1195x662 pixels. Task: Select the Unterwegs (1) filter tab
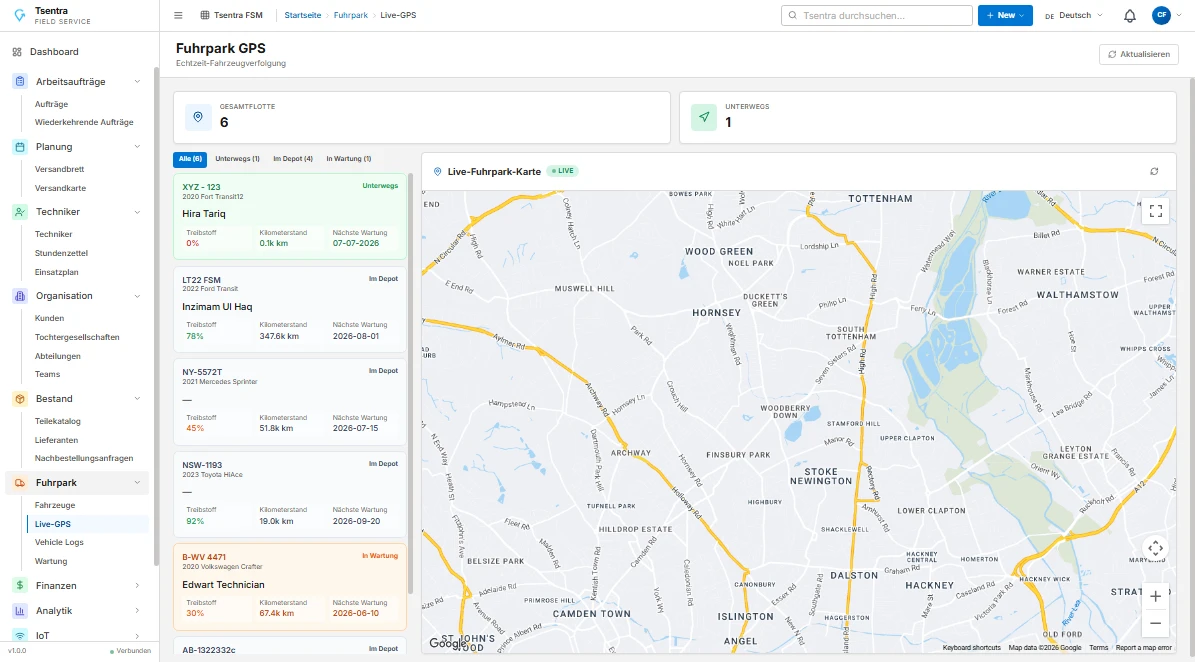(x=237, y=159)
